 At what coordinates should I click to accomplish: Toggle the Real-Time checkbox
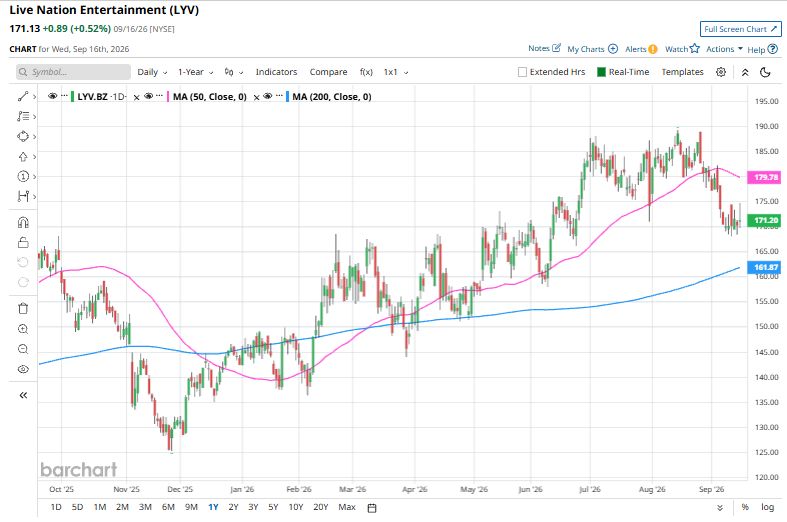pyautogui.click(x=601, y=72)
